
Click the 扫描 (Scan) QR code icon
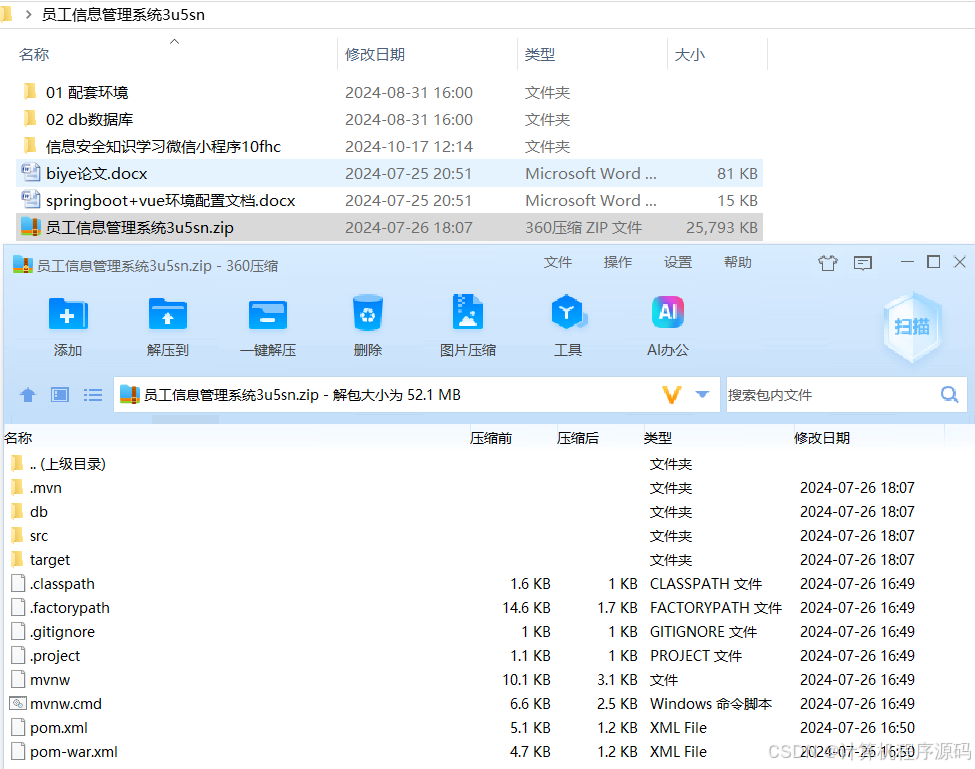click(x=911, y=325)
